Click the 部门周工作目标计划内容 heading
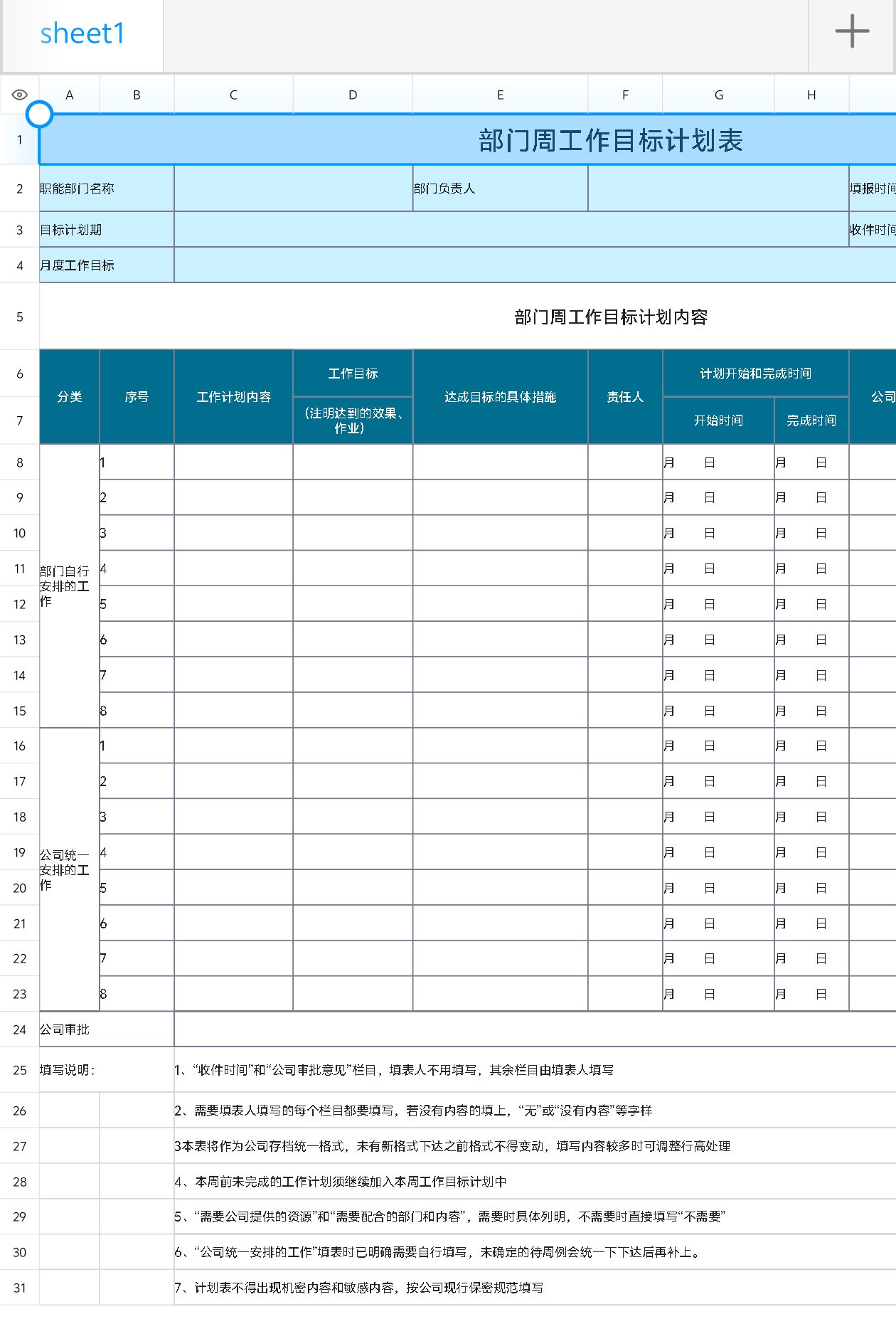 pos(611,317)
